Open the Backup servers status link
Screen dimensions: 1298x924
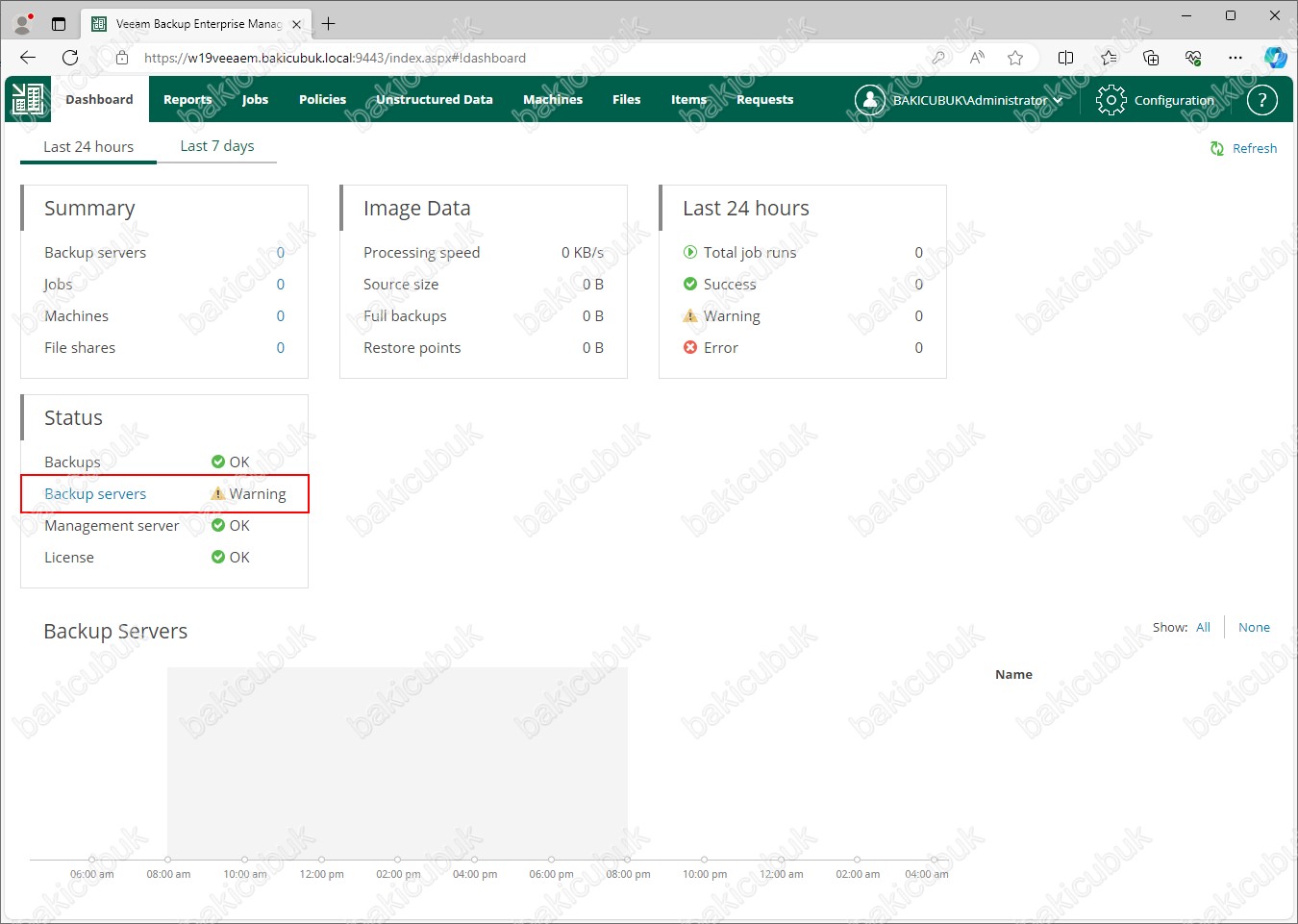tap(95, 493)
